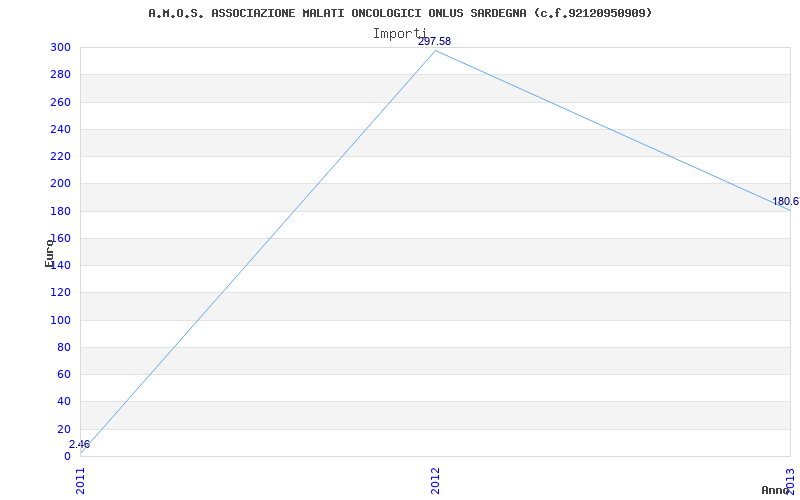Select the 297.58 data point label

pyautogui.click(x=434, y=41)
